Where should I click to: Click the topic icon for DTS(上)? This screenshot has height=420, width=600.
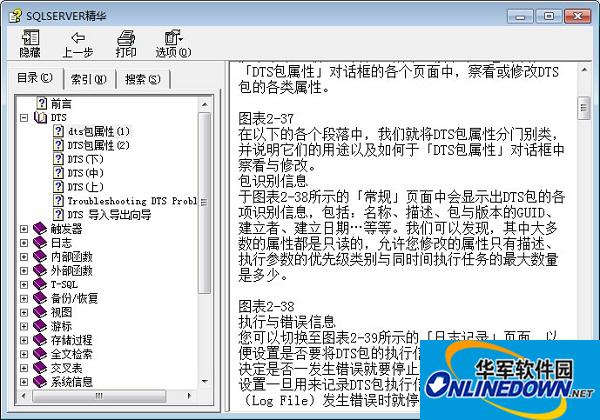pyautogui.click(x=58, y=187)
